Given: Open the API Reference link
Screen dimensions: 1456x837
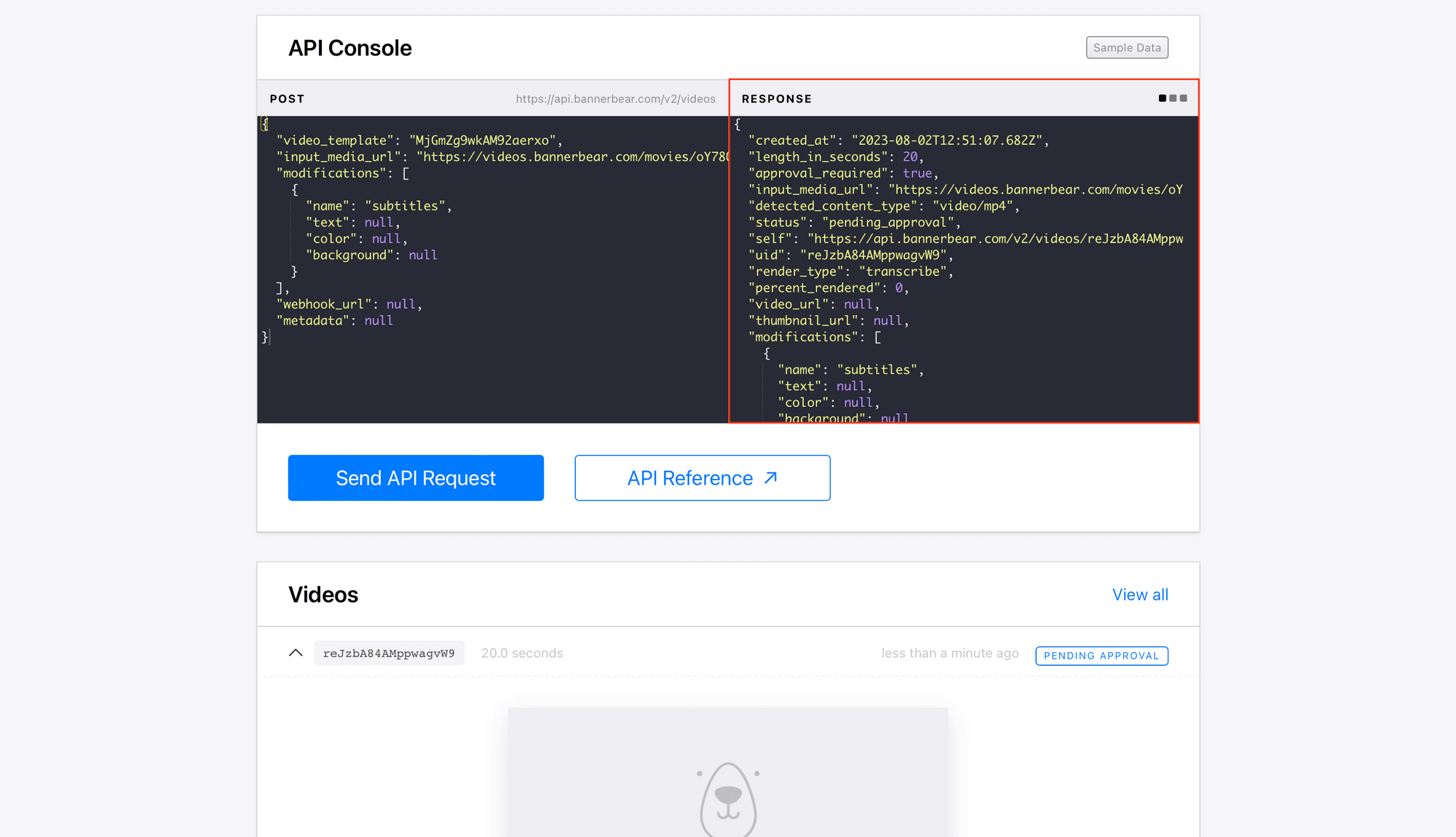Looking at the screenshot, I should tap(689, 478).
